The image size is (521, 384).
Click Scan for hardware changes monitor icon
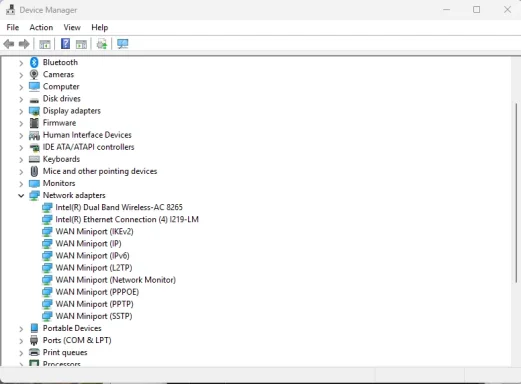tap(123, 44)
